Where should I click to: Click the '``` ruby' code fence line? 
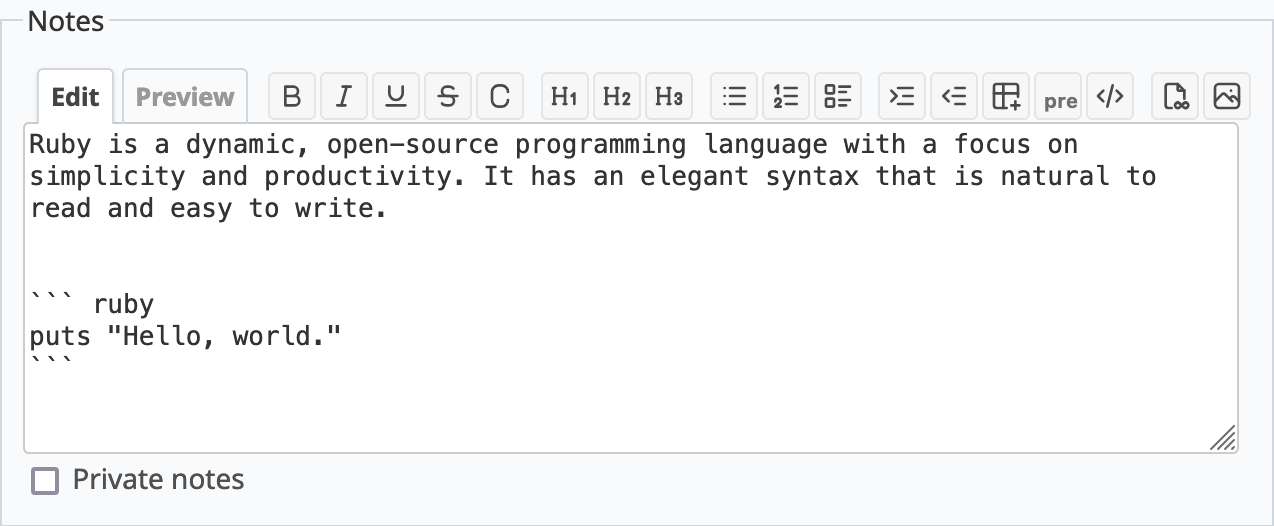coord(92,304)
